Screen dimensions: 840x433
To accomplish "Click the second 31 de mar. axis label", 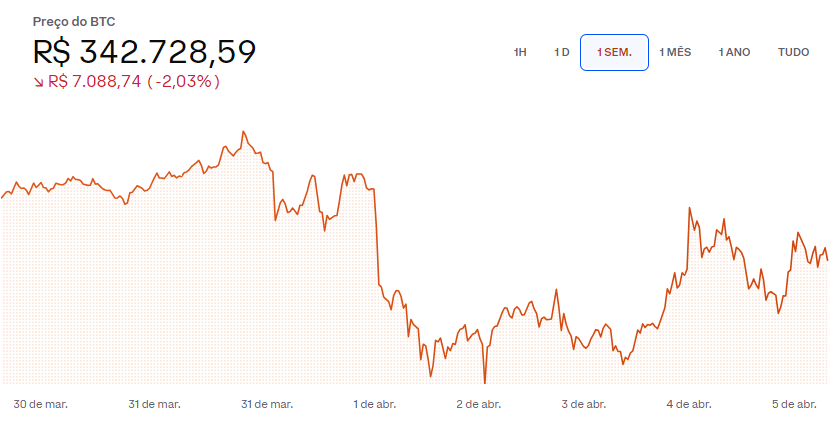I will coord(267,404).
